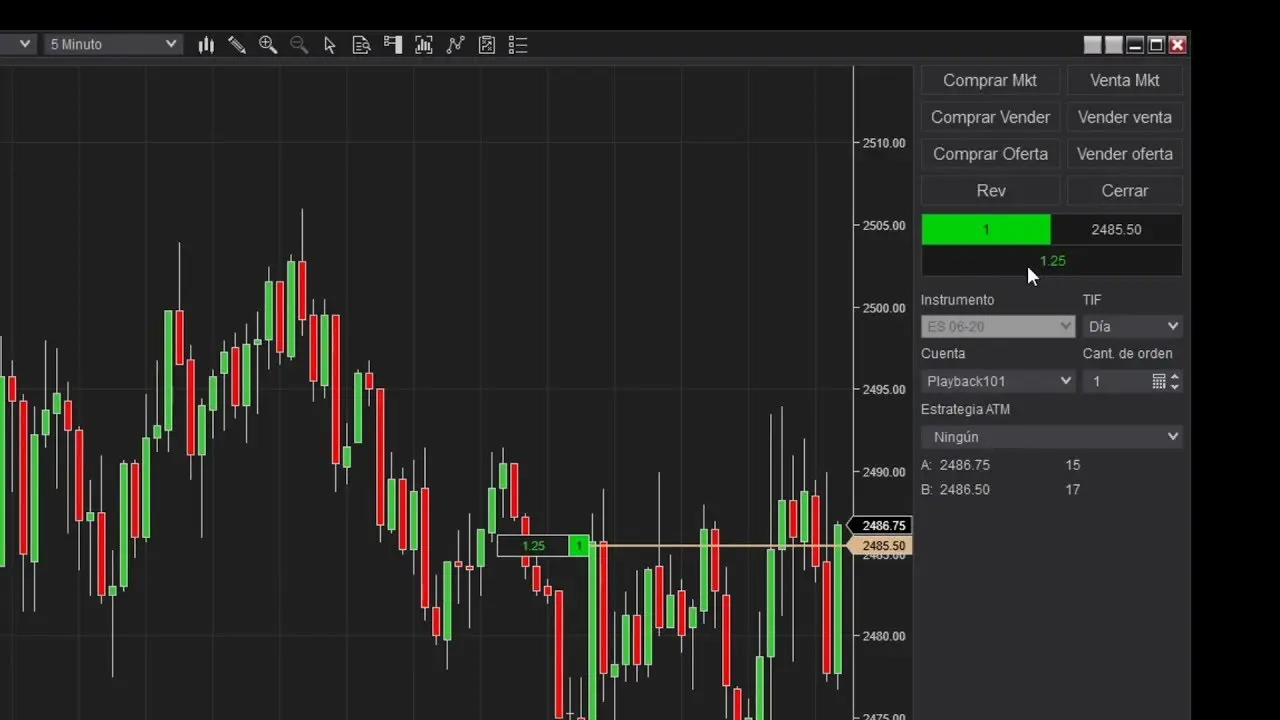Click the ask price A: 2486.75
The width and height of the screenshot is (1280, 720).
(955, 465)
